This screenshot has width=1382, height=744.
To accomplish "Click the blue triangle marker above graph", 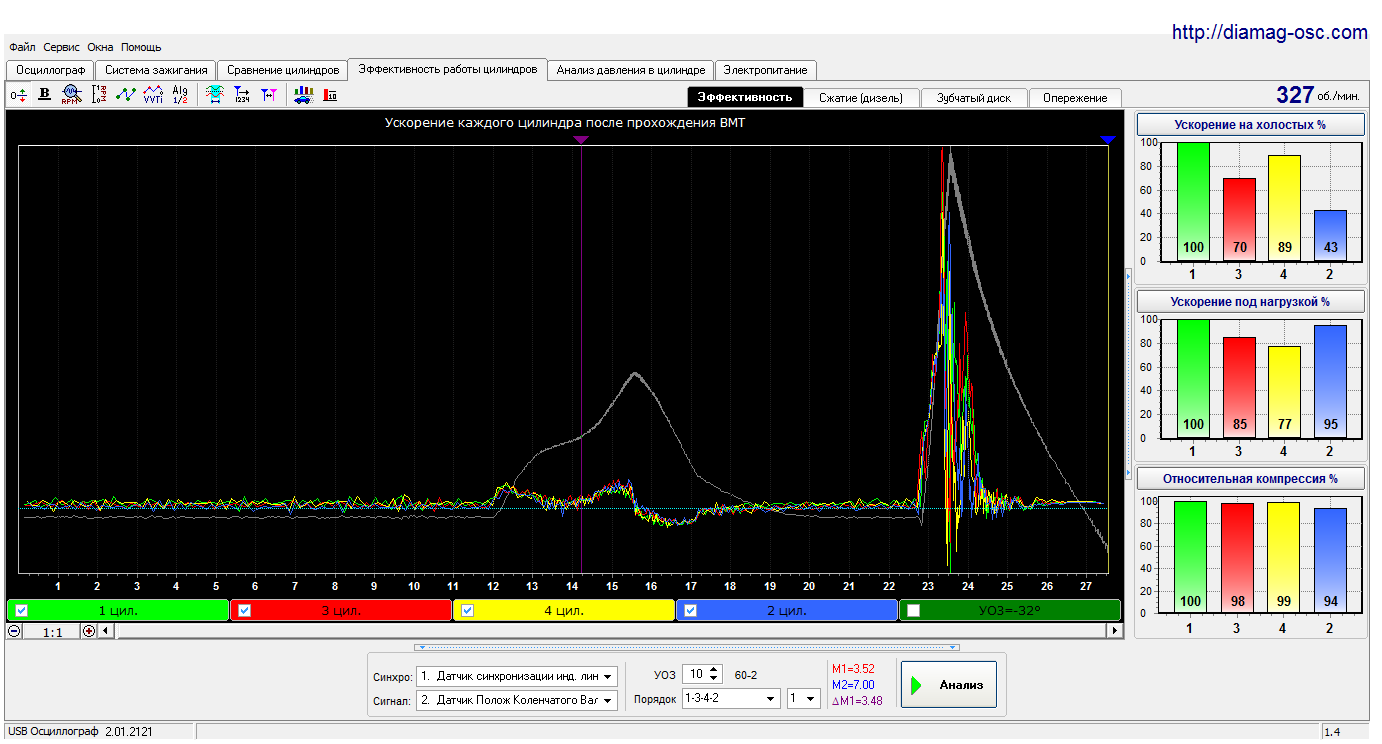I will tap(1106, 140).
